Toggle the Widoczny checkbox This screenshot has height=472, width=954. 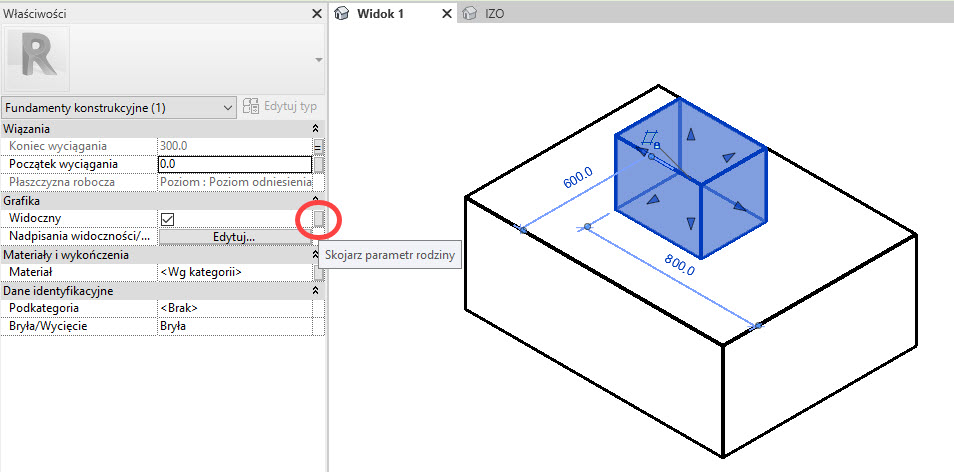(168, 219)
